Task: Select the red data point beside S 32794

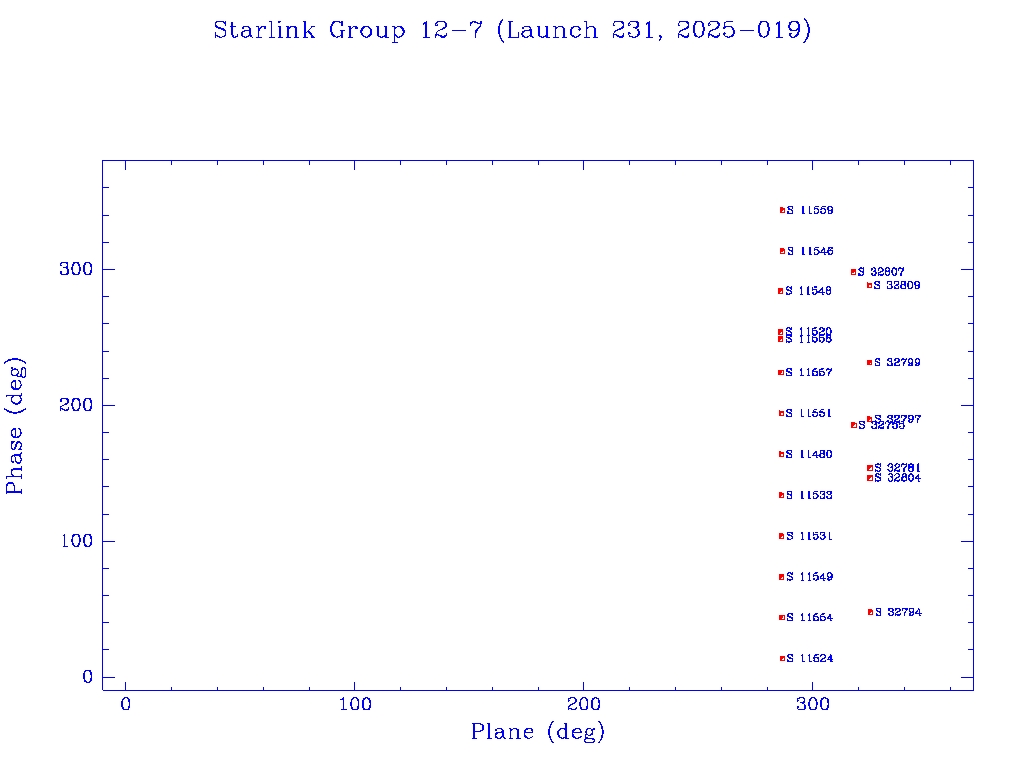Action: (871, 613)
